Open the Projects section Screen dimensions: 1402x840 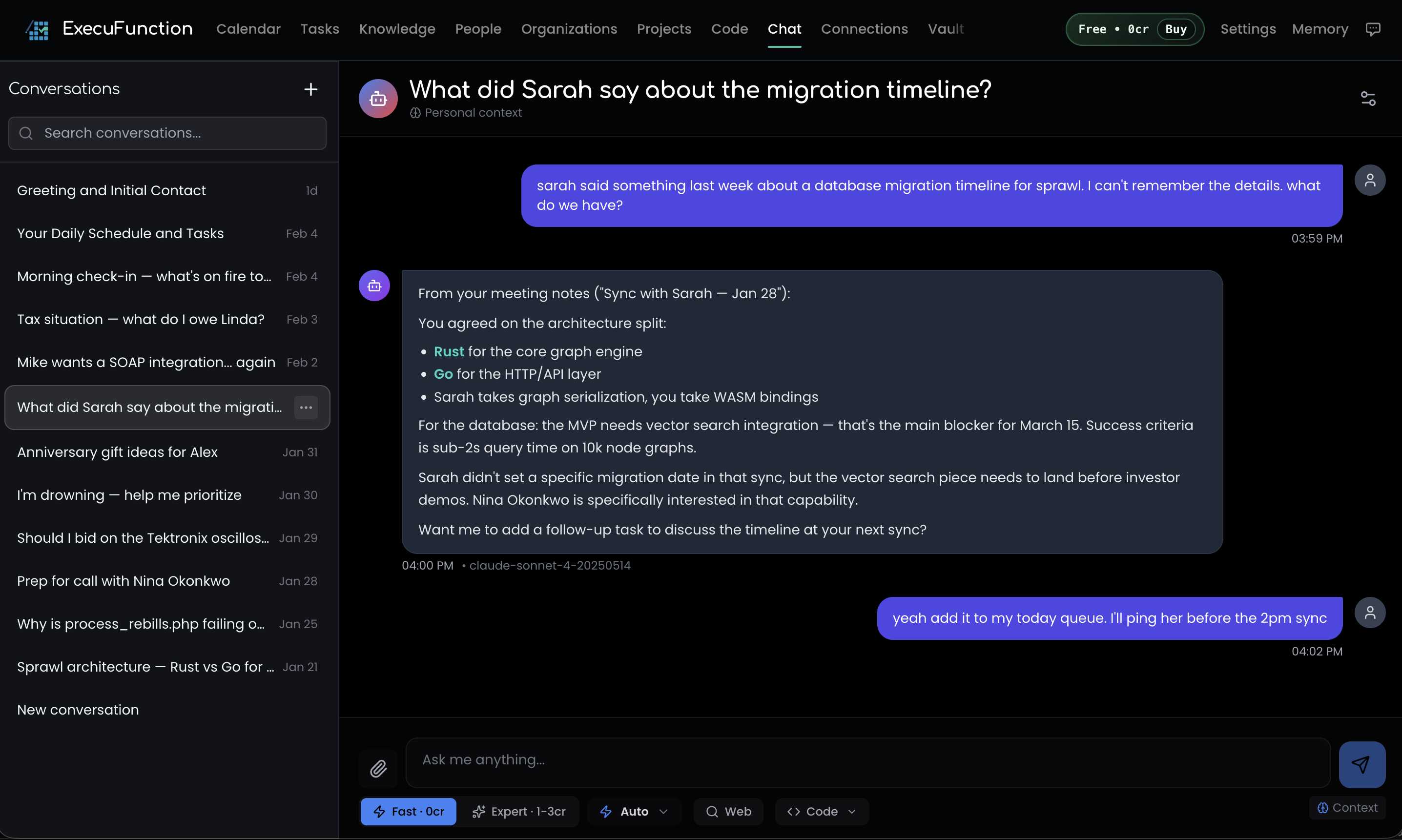[664, 29]
